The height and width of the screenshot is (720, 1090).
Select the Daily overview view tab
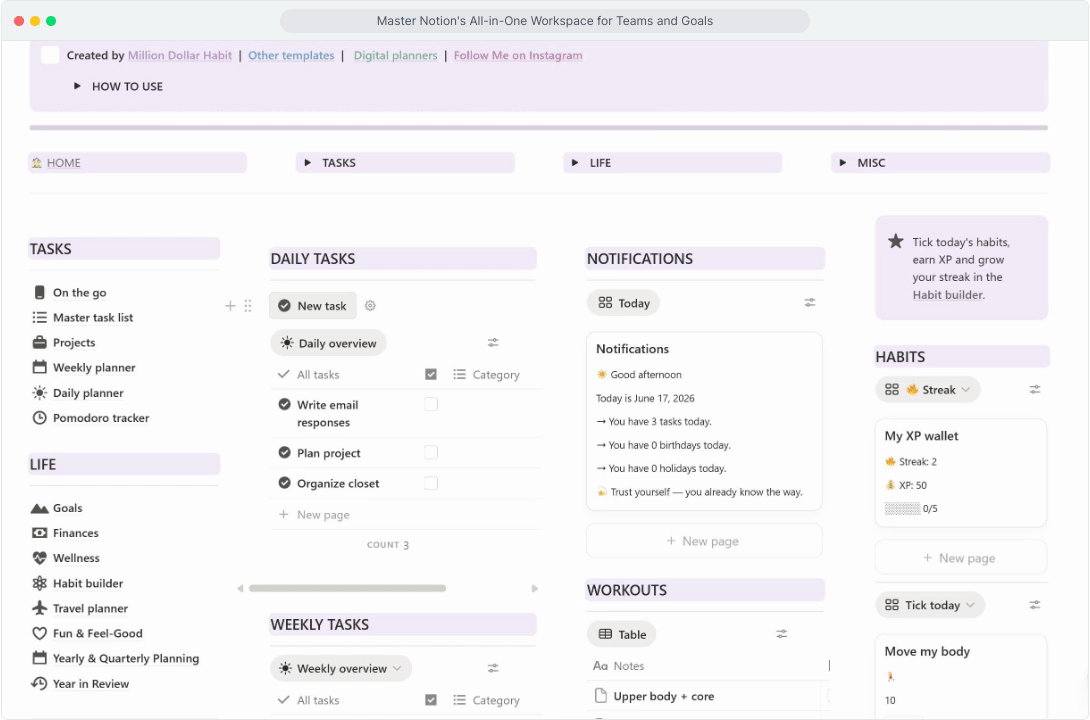328,343
